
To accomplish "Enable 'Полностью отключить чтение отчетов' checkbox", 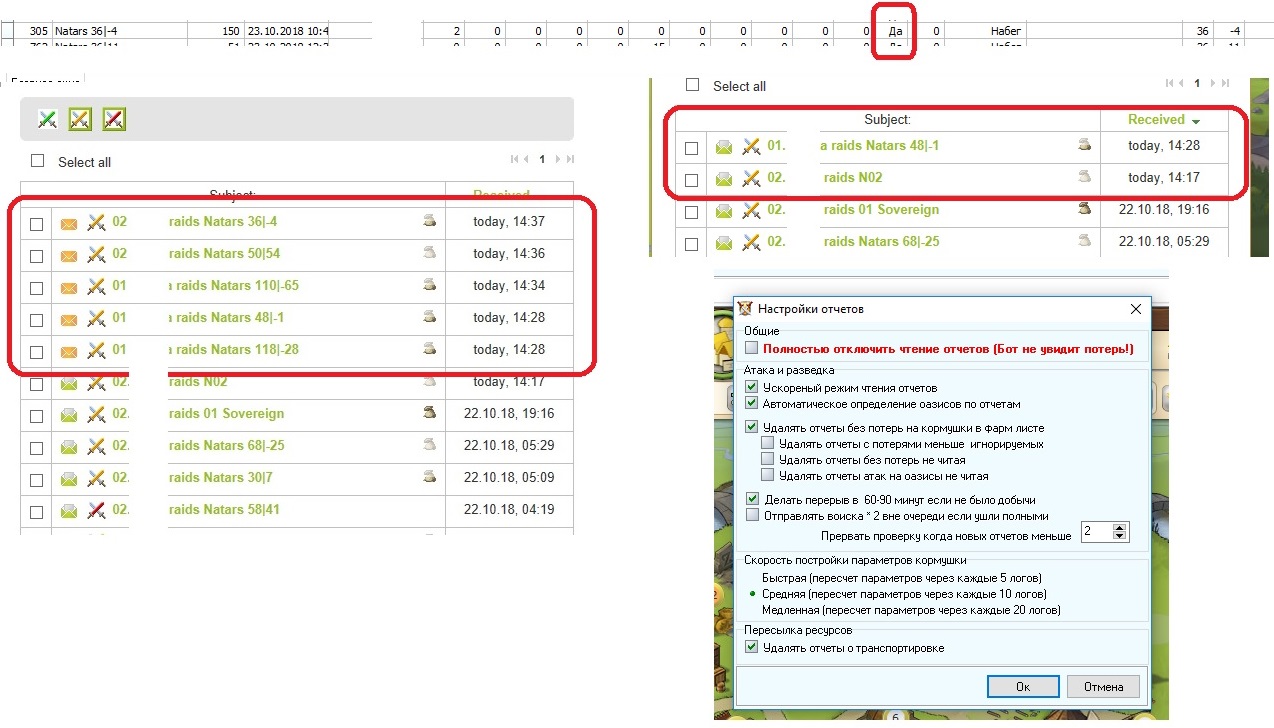I will click(752, 348).
